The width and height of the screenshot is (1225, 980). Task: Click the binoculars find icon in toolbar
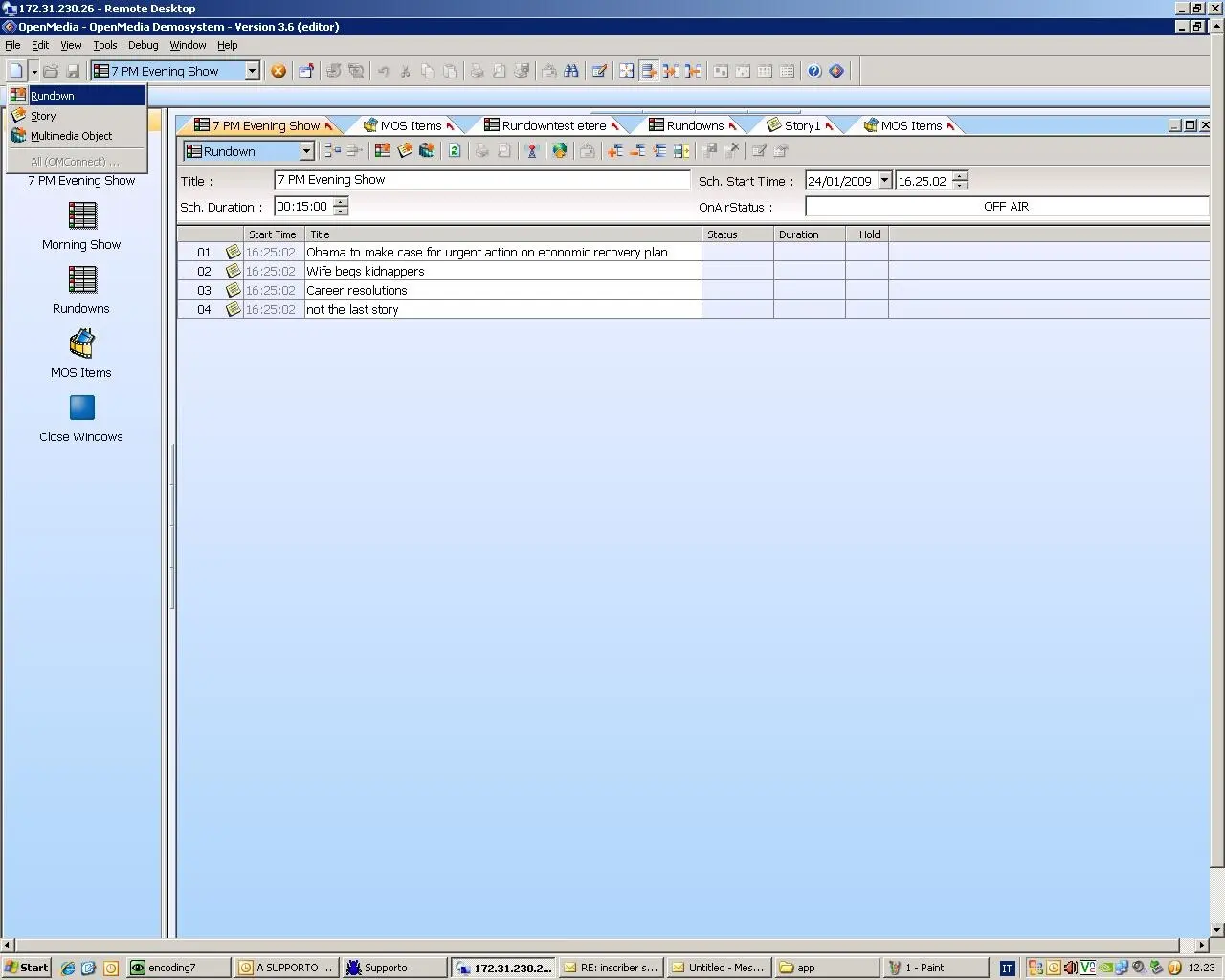[x=571, y=71]
